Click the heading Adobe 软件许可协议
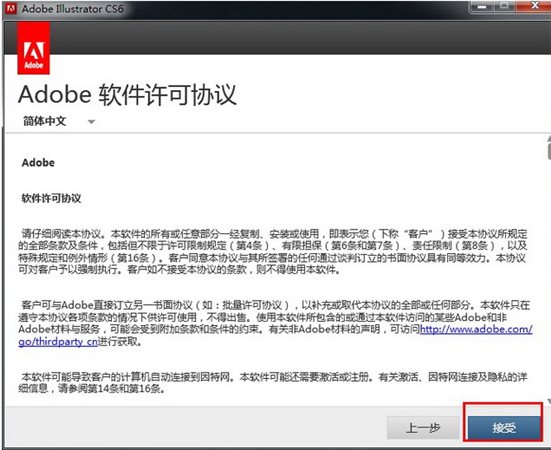551x450 pixels. pyautogui.click(x=127, y=95)
